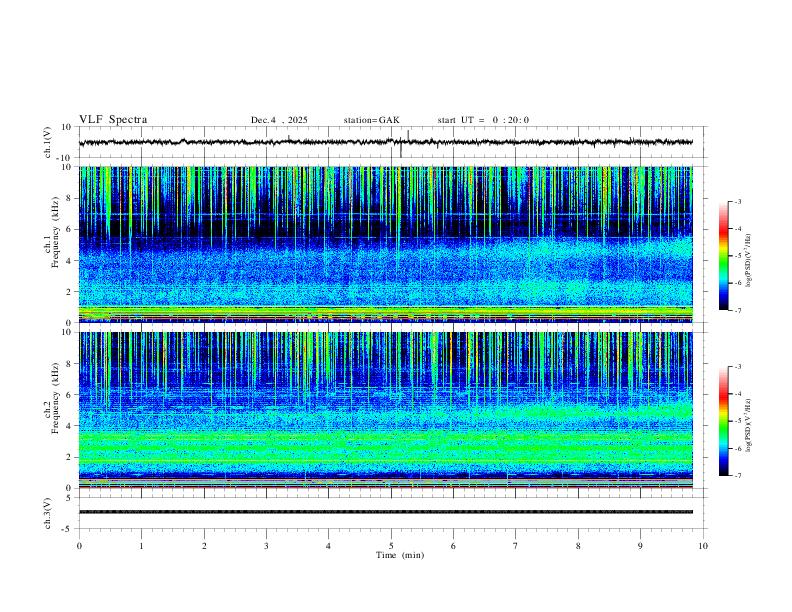Click the ch.1 'Frequency (kHz)' axis label
Screen dimensions: 792x612
pyautogui.click(x=55, y=233)
